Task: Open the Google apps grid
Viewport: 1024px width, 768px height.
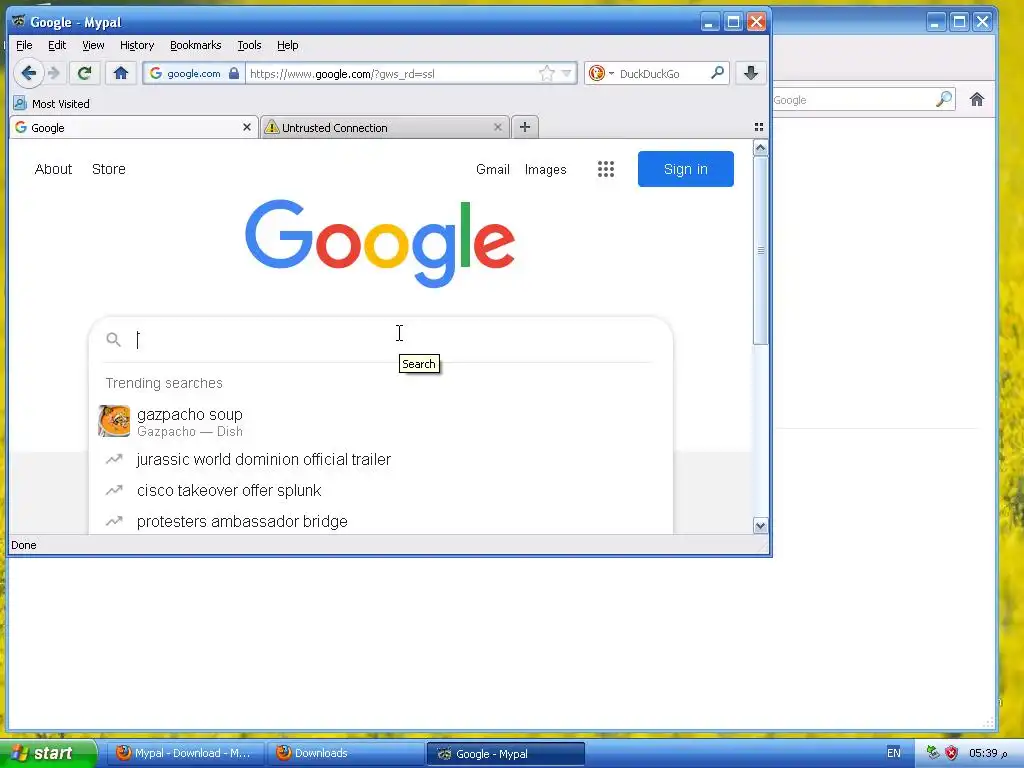Action: [x=606, y=169]
